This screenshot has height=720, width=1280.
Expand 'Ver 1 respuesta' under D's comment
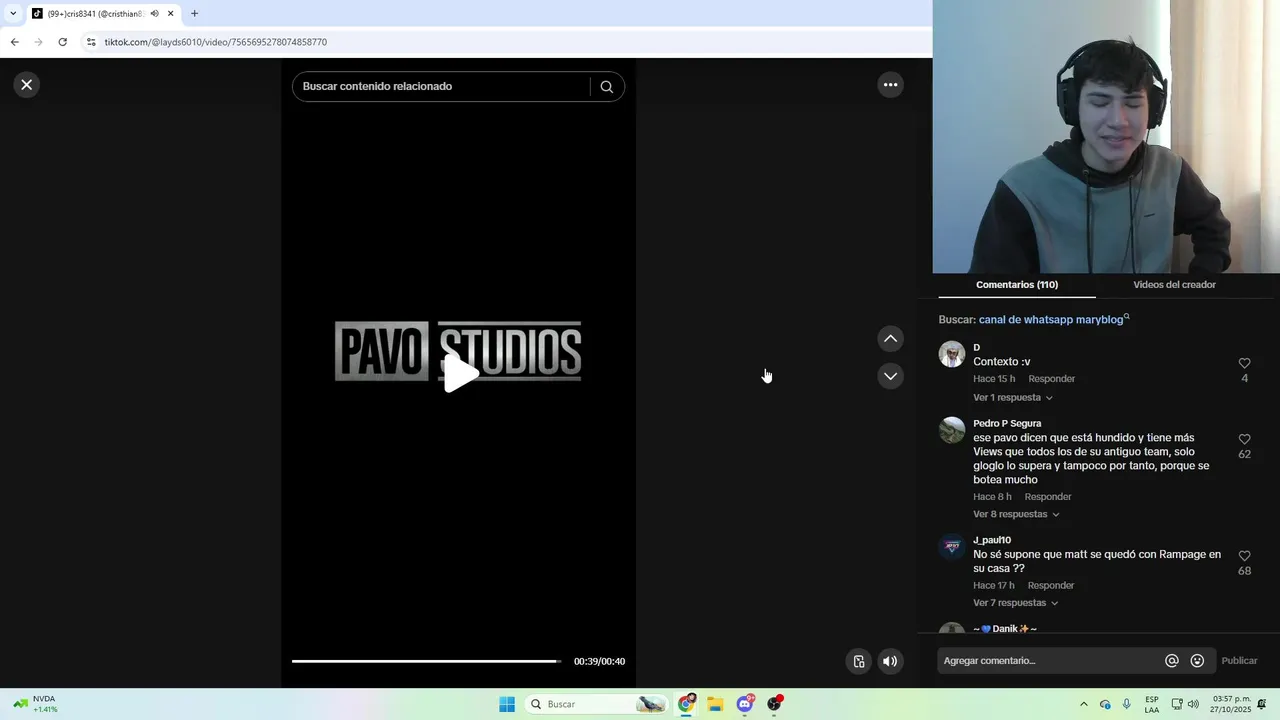[x=1012, y=398]
